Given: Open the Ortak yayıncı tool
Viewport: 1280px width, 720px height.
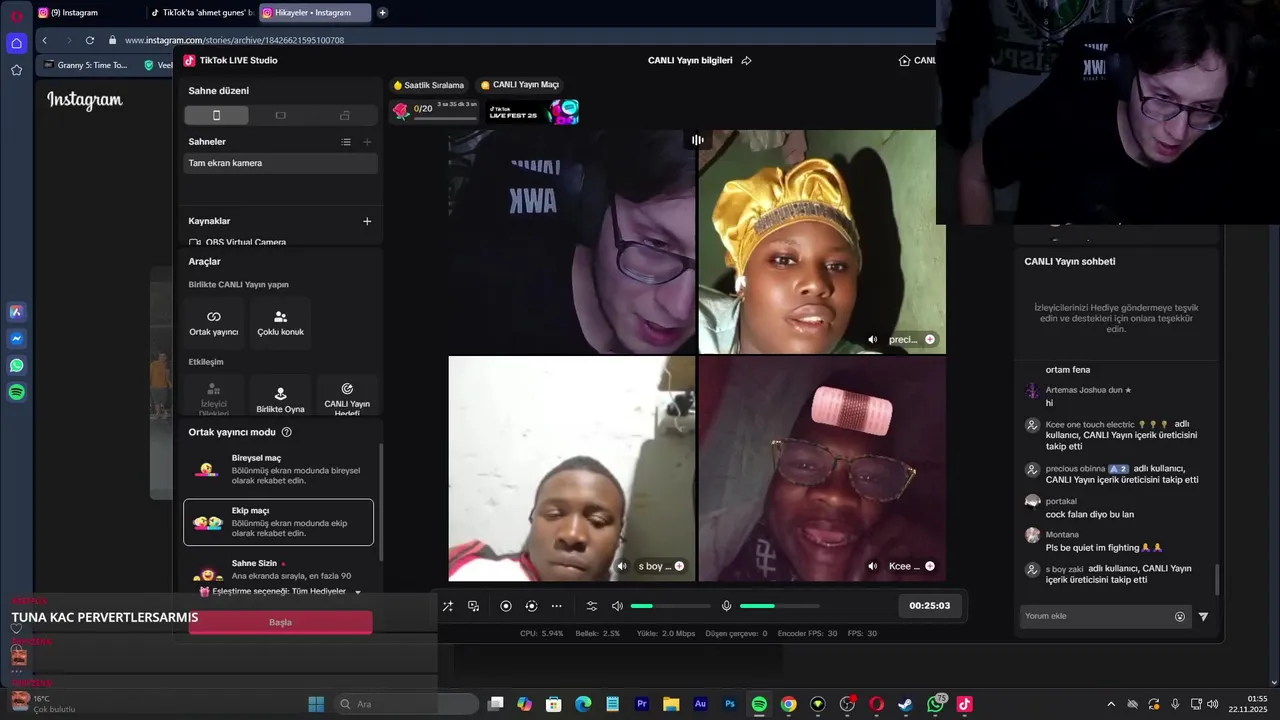Looking at the screenshot, I should pos(214,323).
